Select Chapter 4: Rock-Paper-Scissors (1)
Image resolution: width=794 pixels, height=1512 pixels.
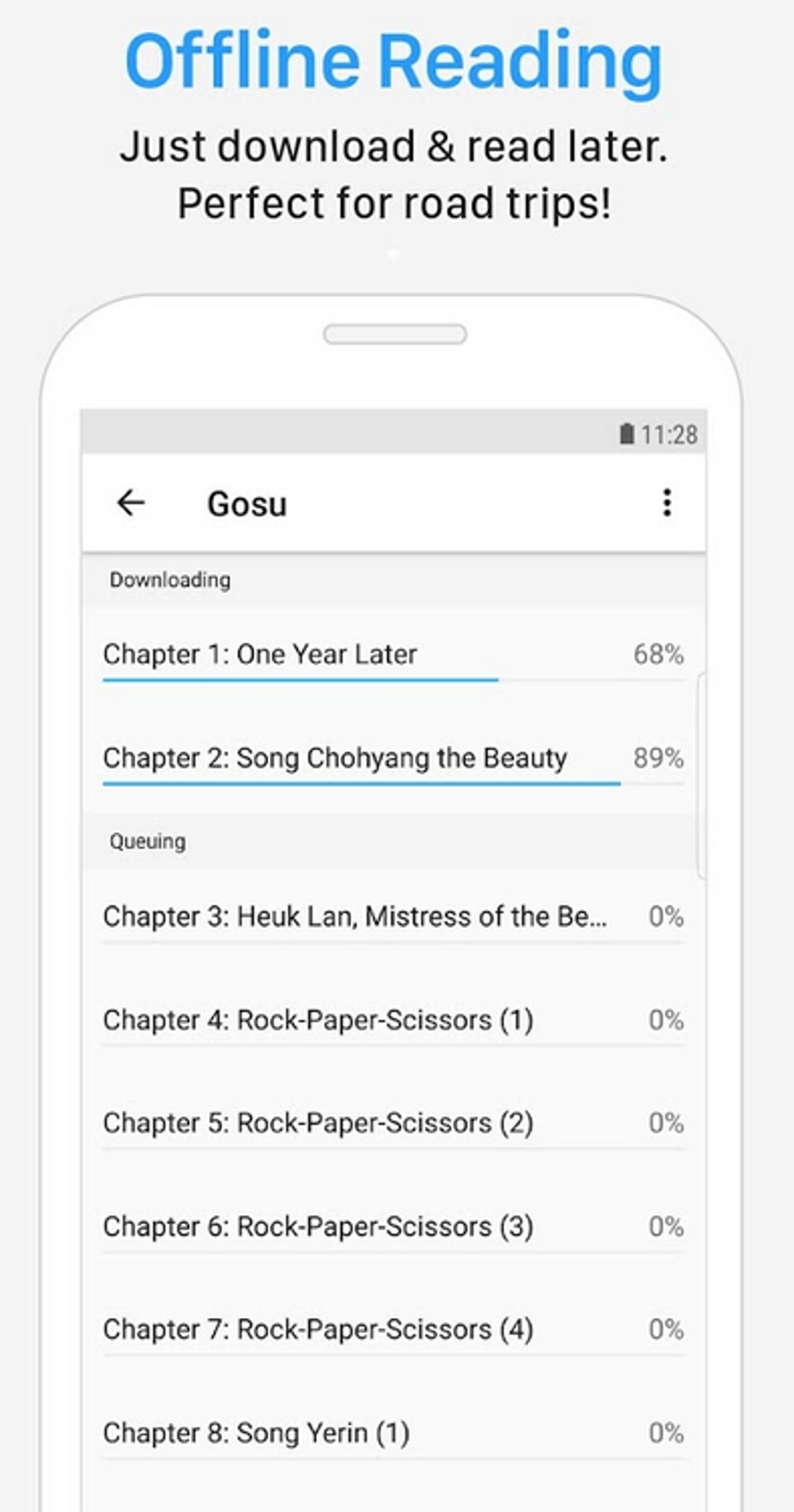[318, 1020]
